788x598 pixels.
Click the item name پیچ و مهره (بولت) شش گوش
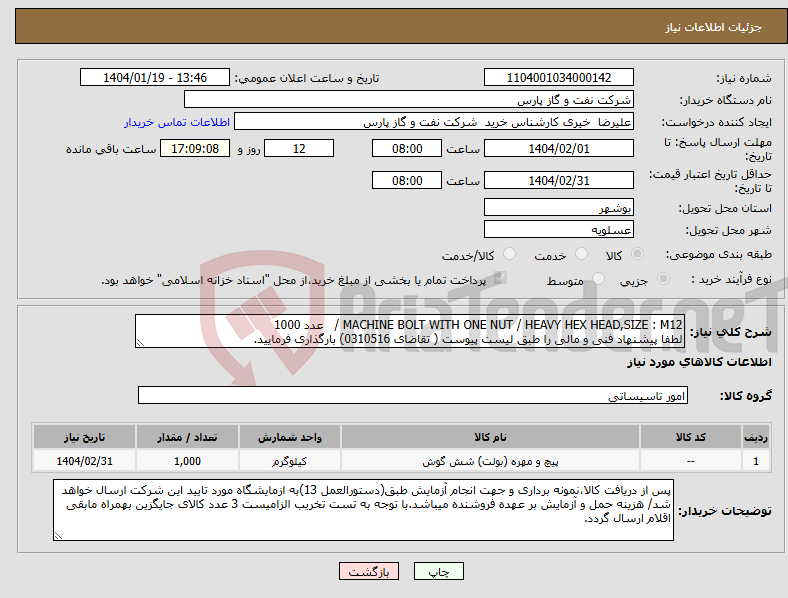490,461
